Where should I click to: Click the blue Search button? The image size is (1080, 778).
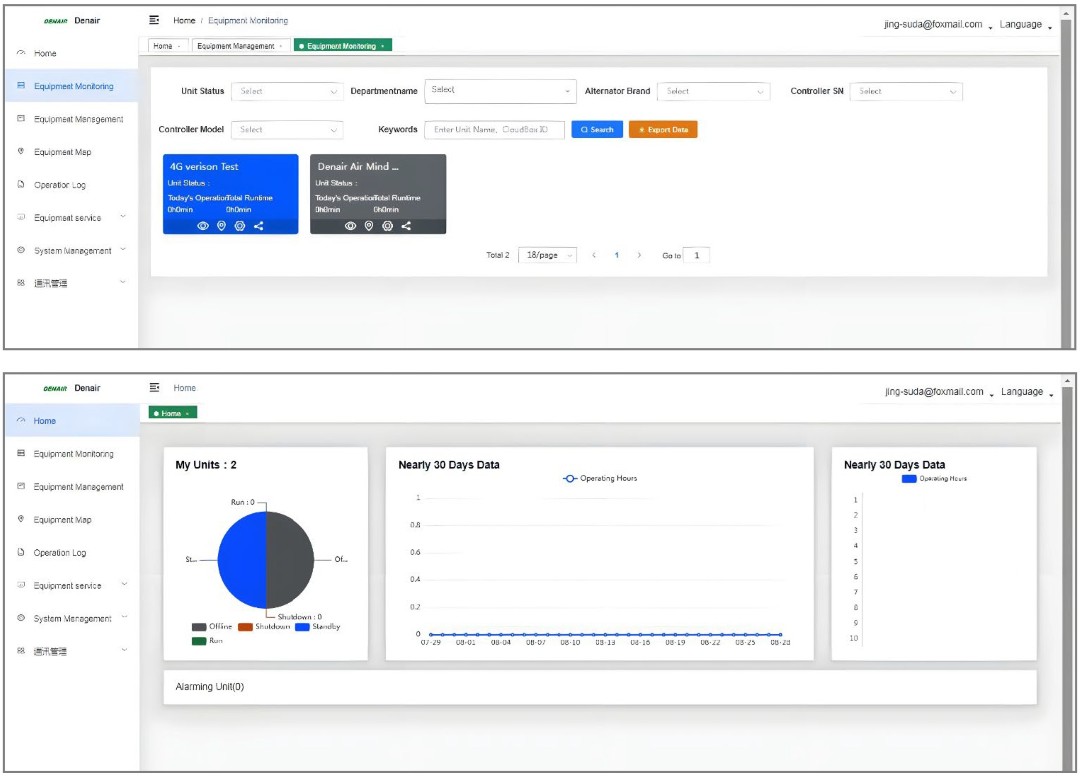point(597,130)
